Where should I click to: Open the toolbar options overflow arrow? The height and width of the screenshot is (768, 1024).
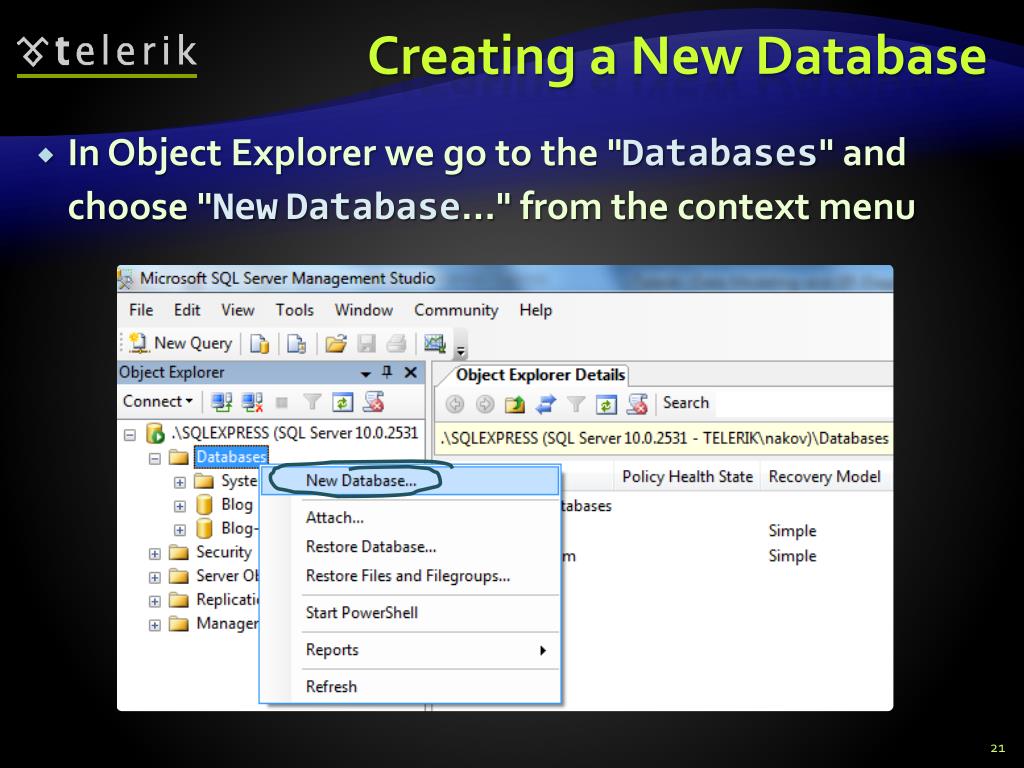point(460,351)
